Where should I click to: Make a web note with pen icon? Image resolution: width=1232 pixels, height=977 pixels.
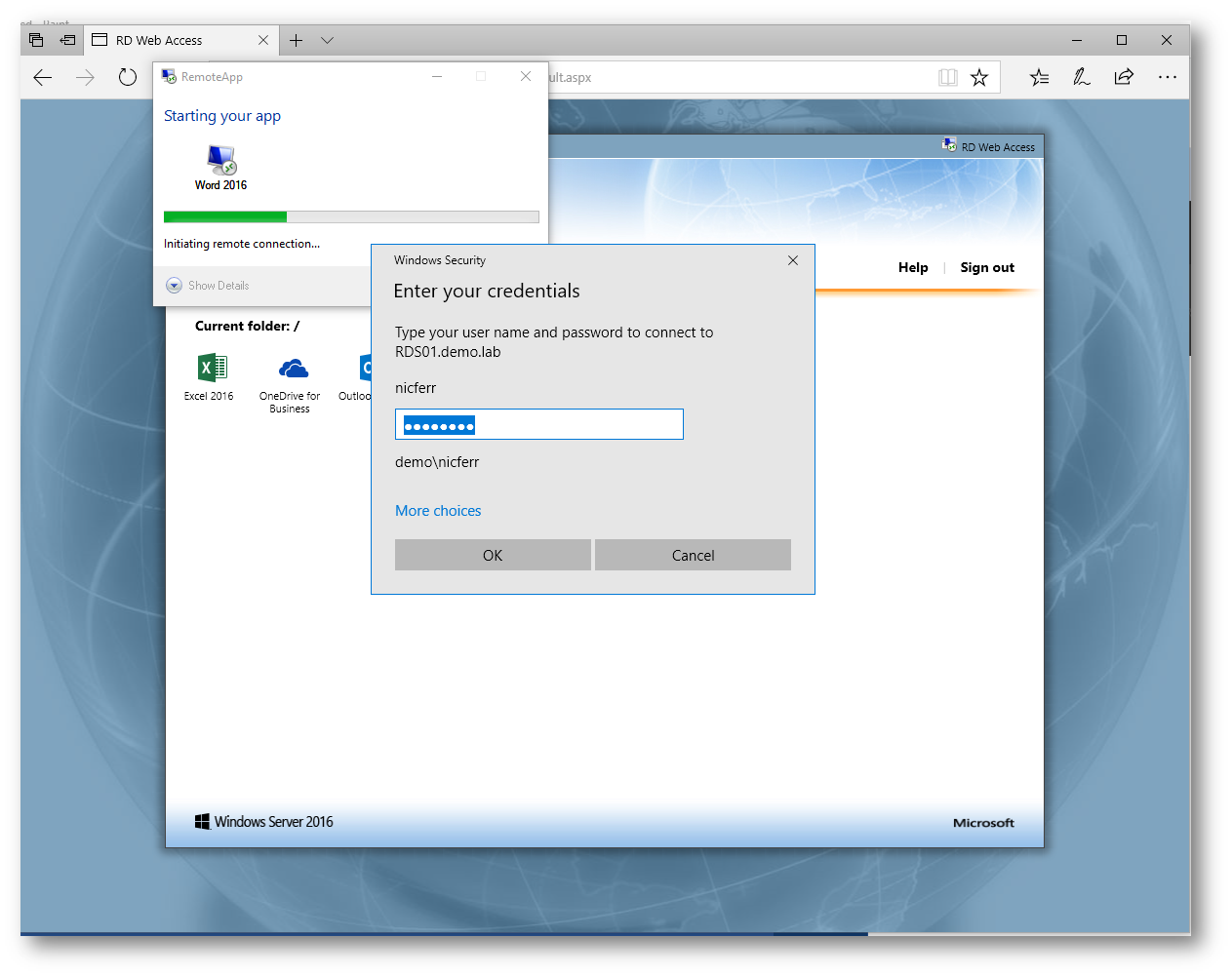coord(1082,77)
